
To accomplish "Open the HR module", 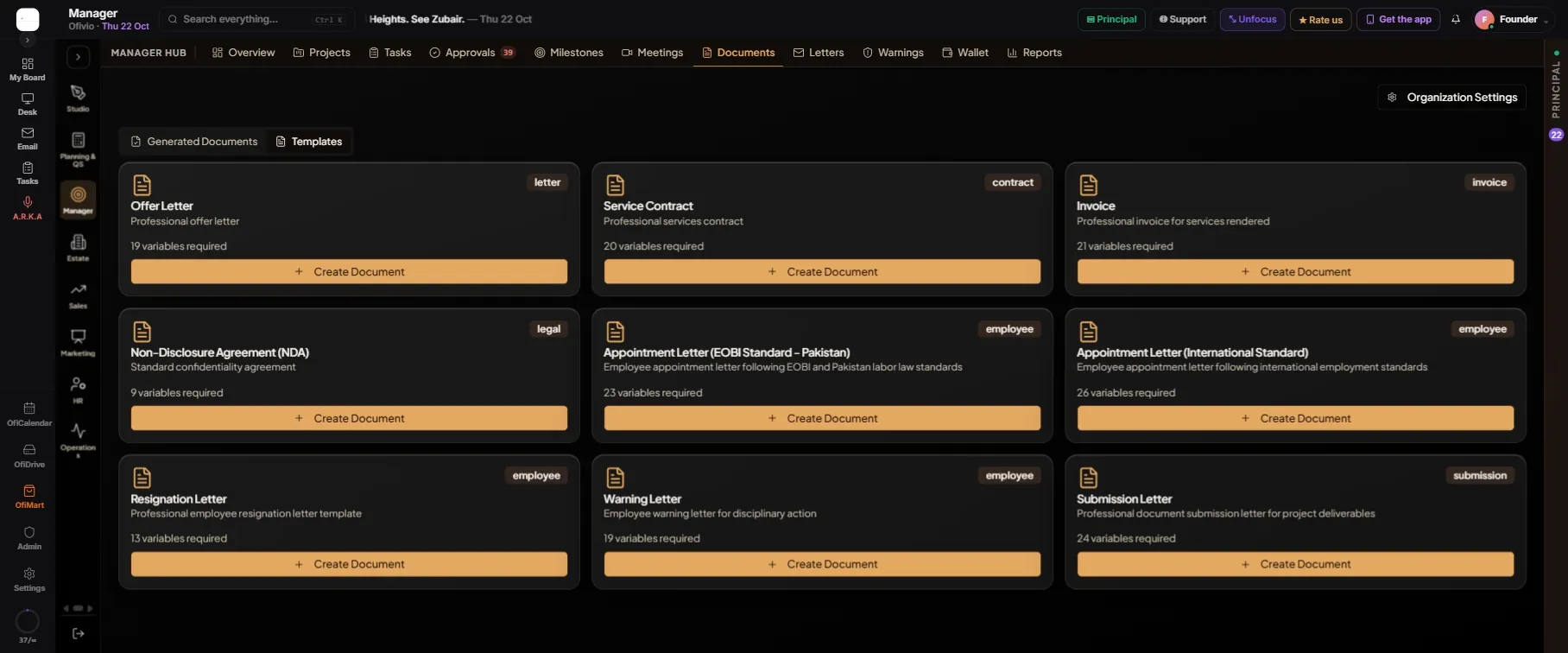I will pyautogui.click(x=78, y=390).
